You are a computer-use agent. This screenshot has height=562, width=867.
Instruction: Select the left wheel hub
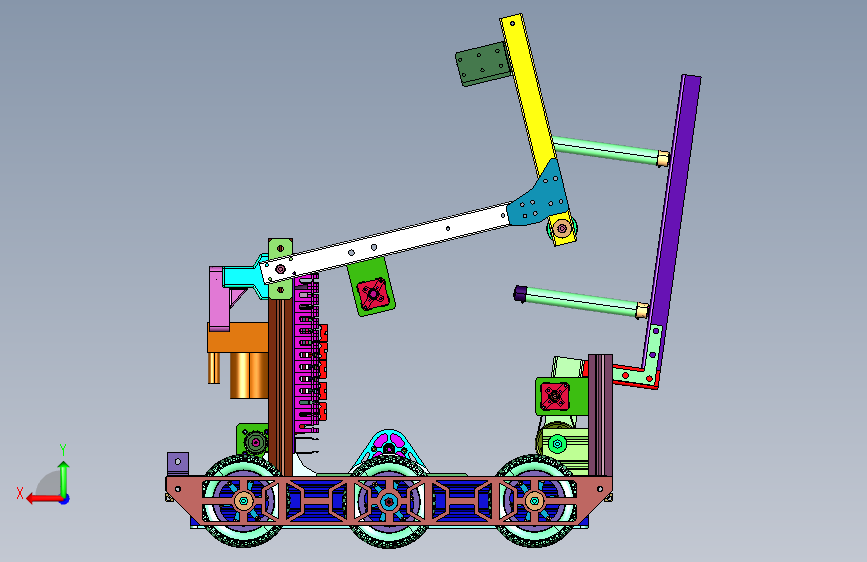click(243, 502)
